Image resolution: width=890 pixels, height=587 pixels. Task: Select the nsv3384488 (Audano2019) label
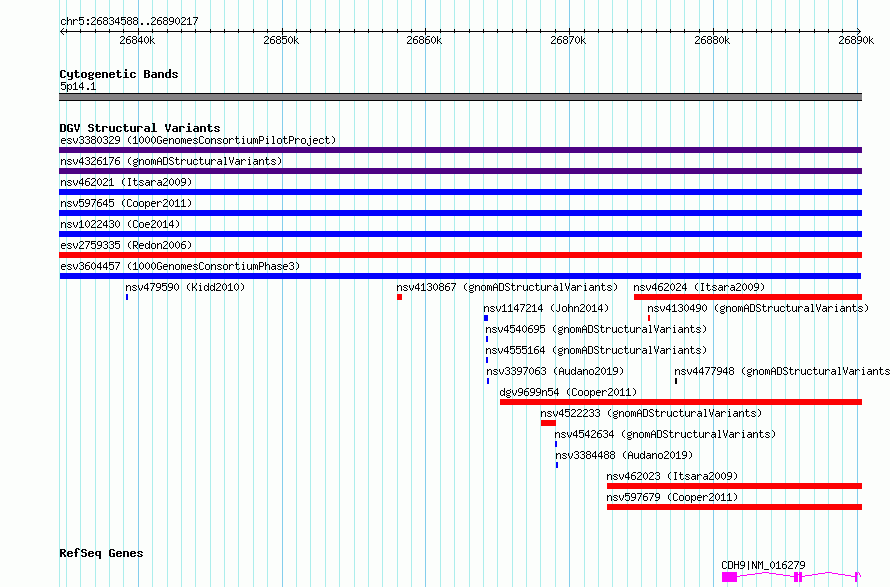pyautogui.click(x=624, y=455)
